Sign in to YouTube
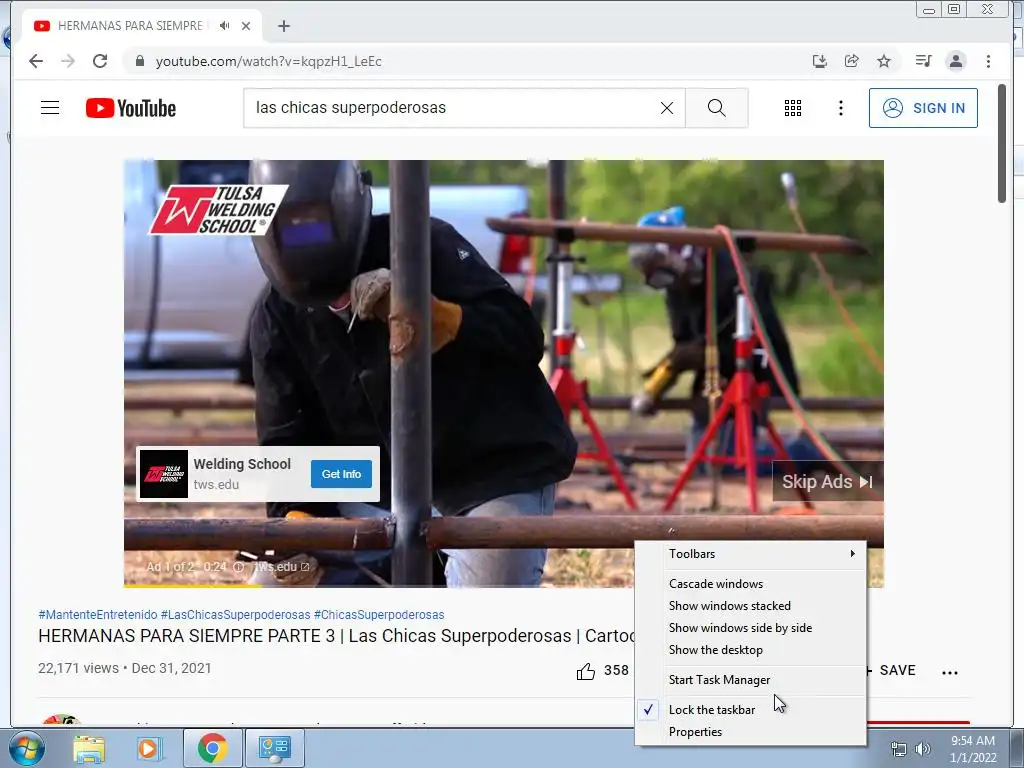This screenshot has width=1024, height=768. (923, 108)
